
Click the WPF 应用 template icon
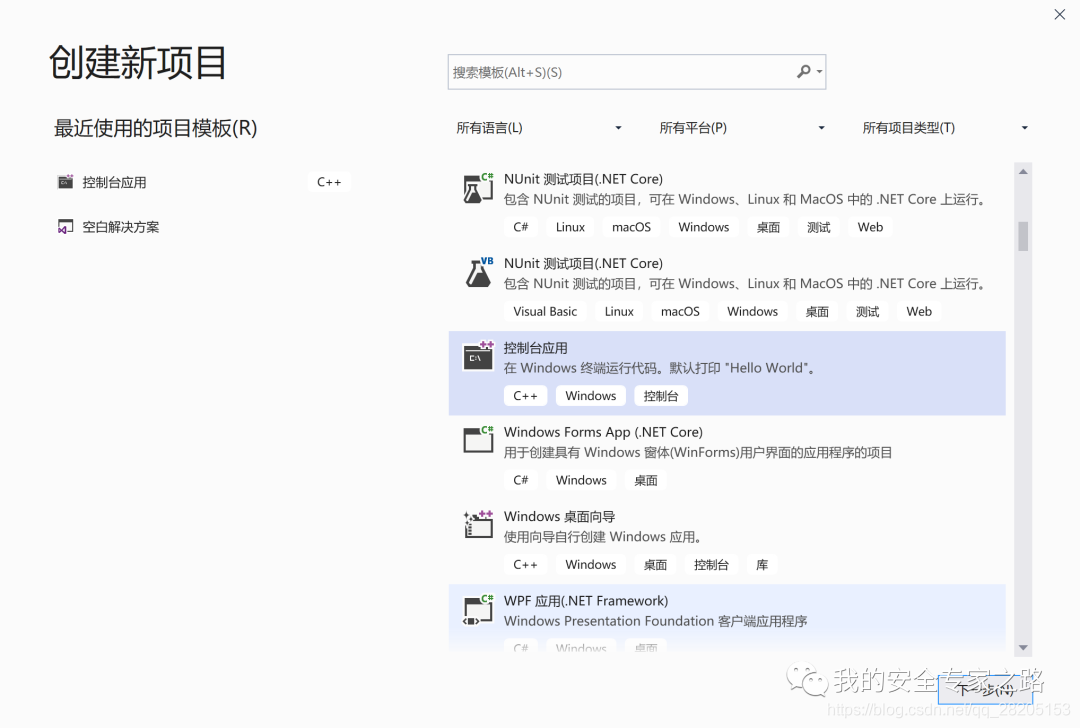pyautogui.click(x=478, y=610)
